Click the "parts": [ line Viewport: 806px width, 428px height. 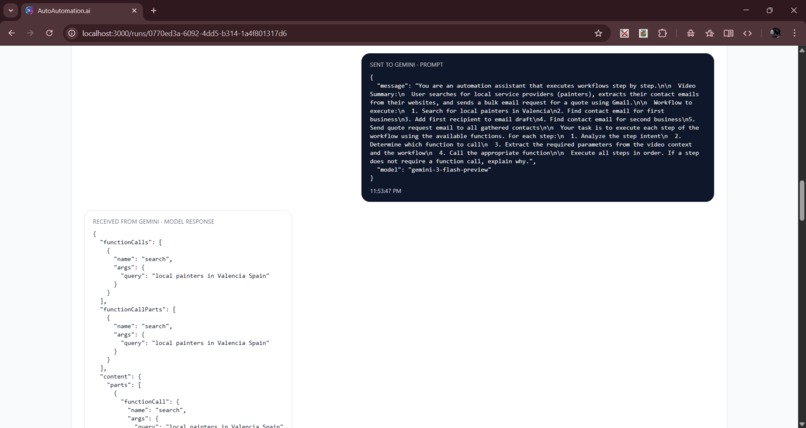point(124,385)
